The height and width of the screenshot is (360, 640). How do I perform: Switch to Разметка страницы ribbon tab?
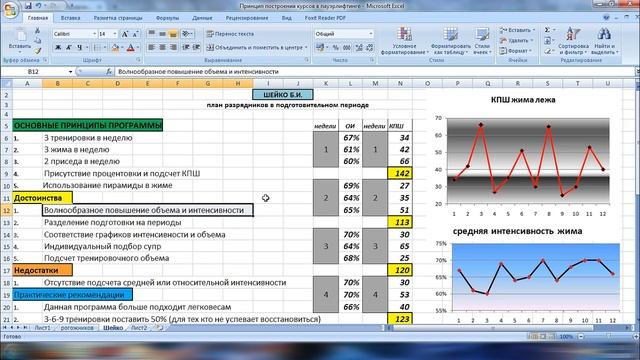(118, 18)
